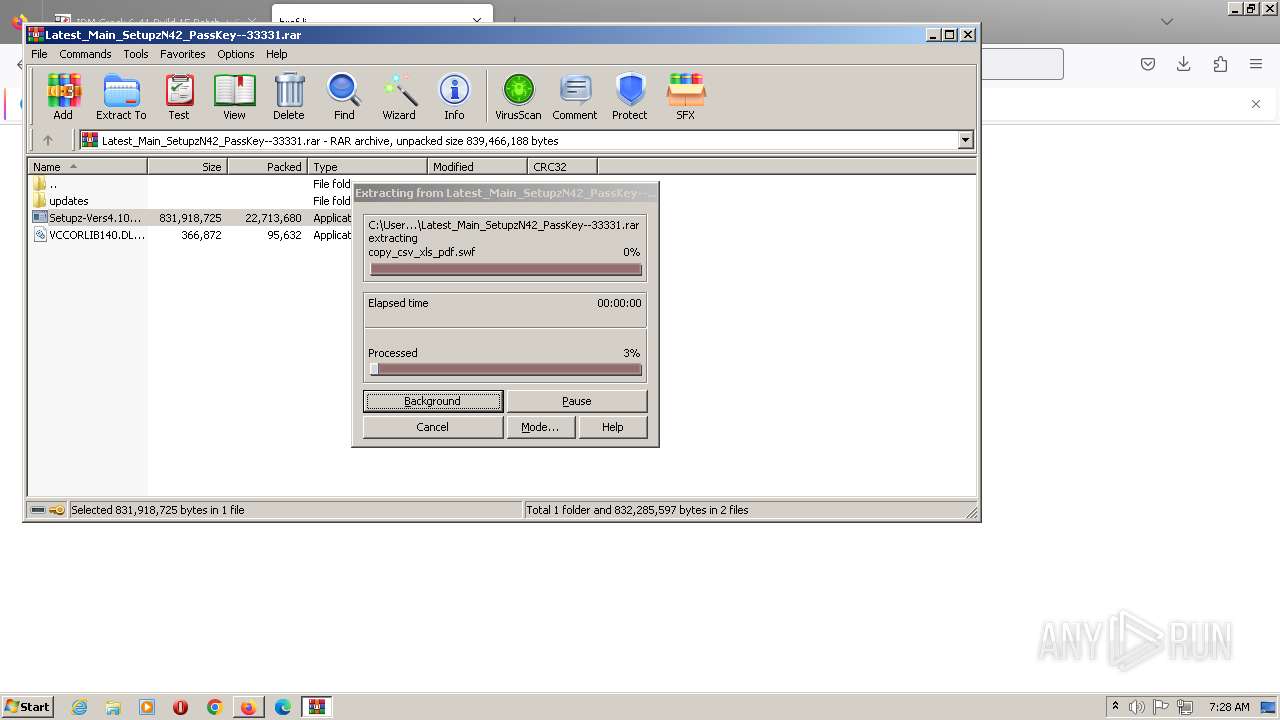
Task: Click the archive path address field
Action: click(518, 140)
